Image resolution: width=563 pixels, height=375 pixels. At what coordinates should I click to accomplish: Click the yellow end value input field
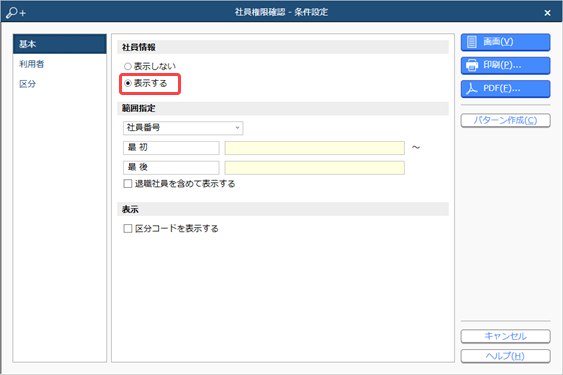click(315, 167)
